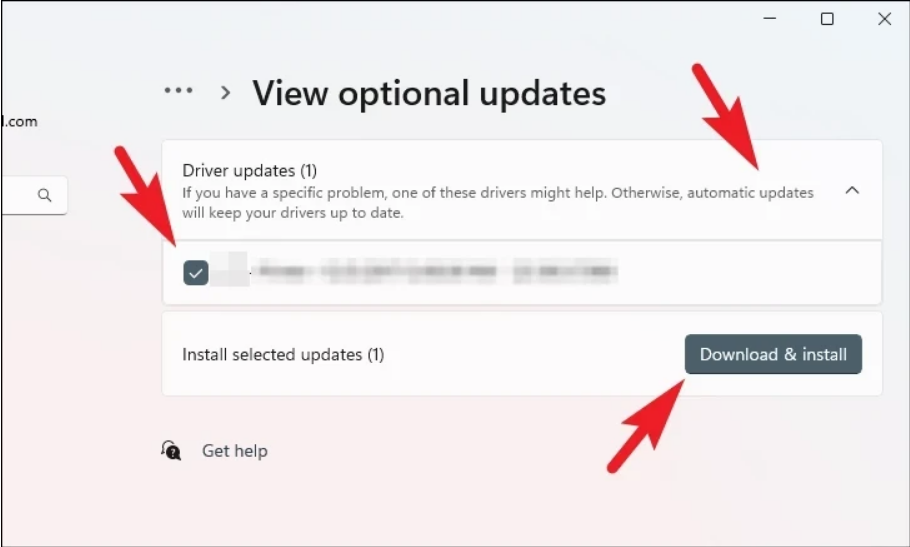The width and height of the screenshot is (910, 547).
Task: Click the Driver updates (1) header
Action: [x=250, y=171]
